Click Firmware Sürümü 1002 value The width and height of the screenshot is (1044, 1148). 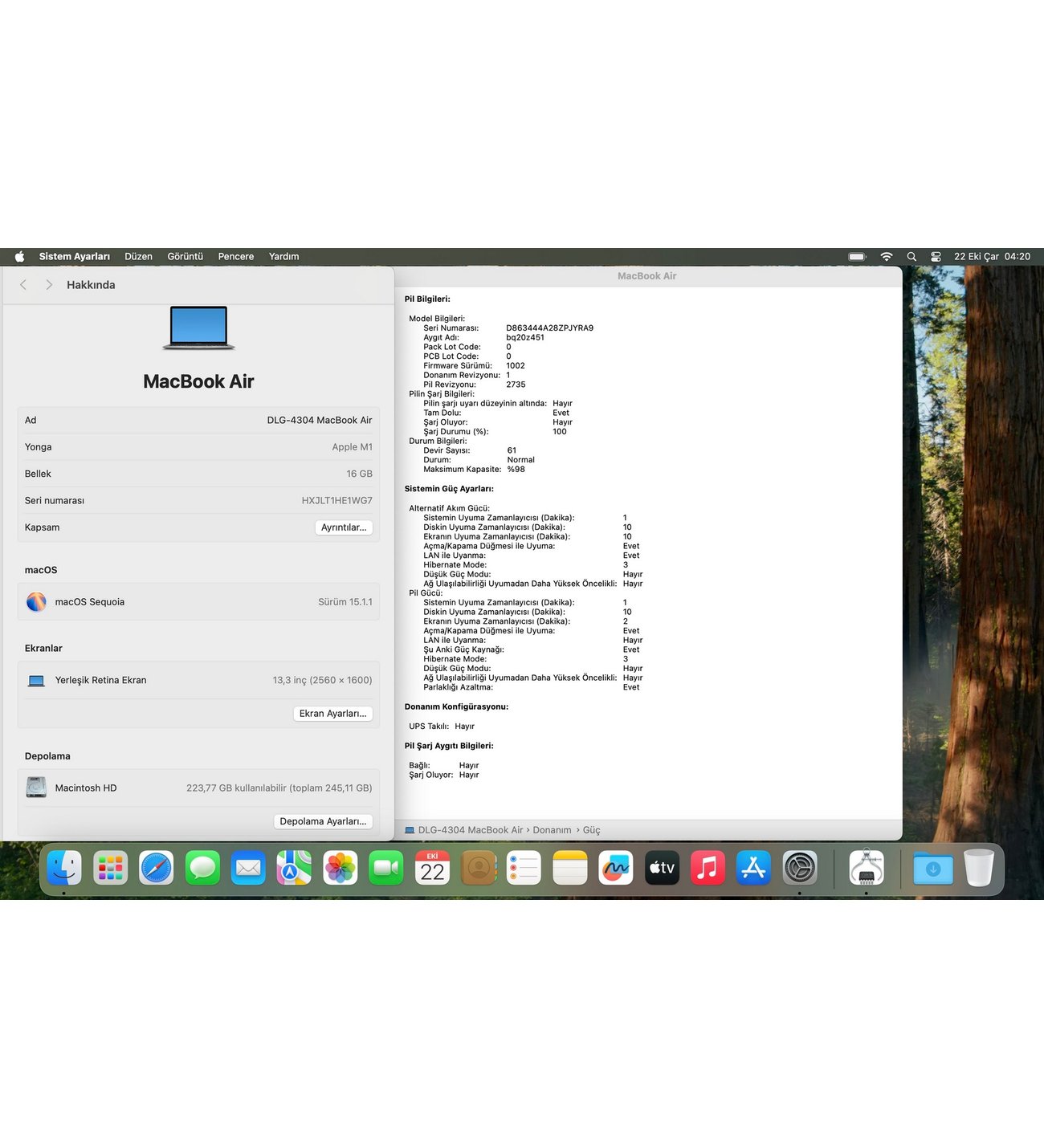point(515,366)
